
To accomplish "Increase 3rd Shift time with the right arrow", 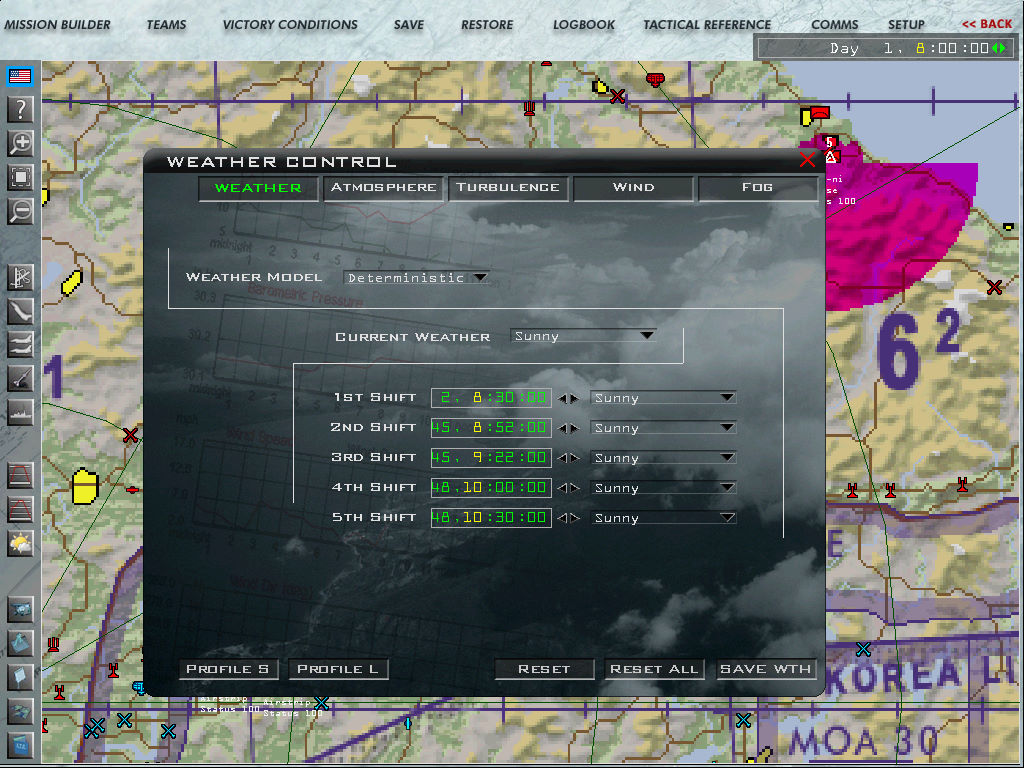I will [575, 458].
